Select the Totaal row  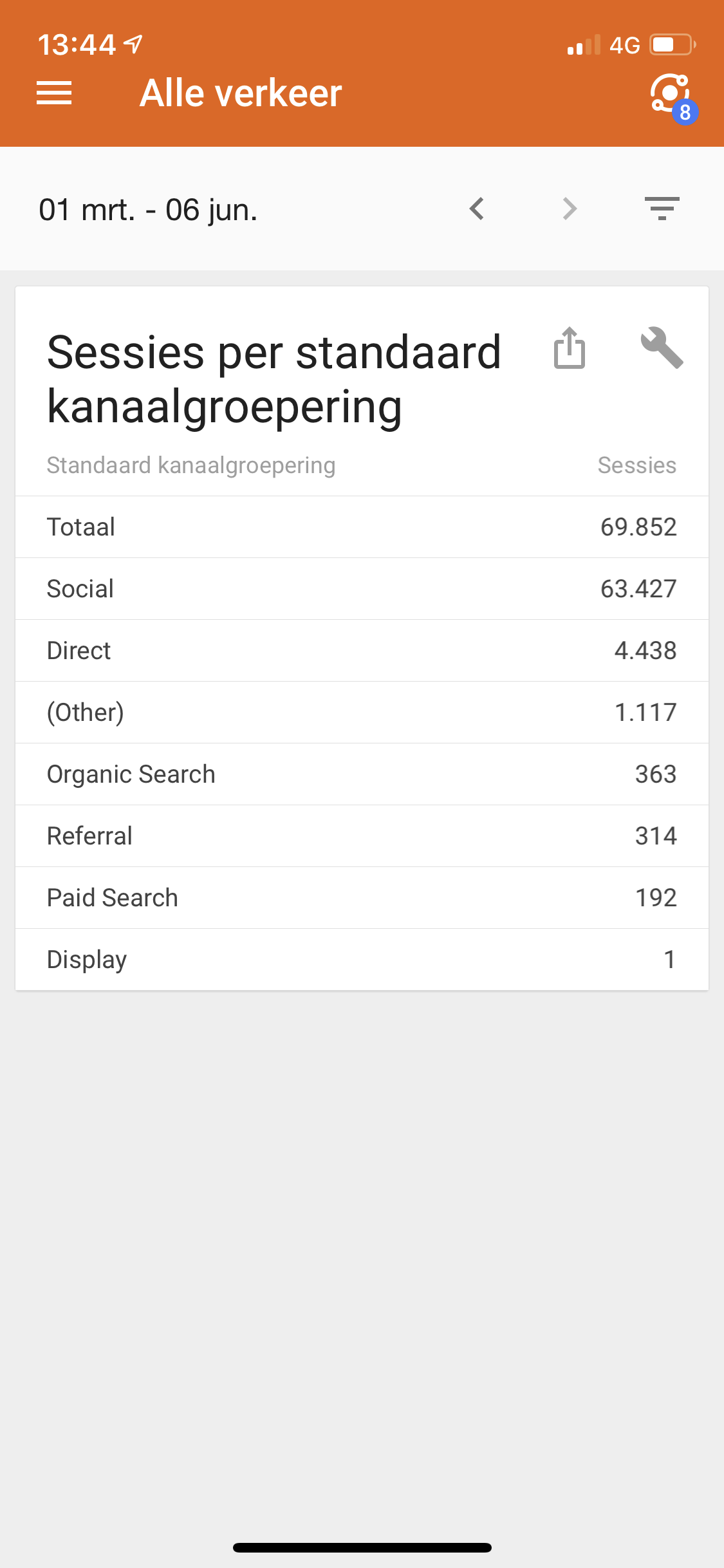(362, 527)
